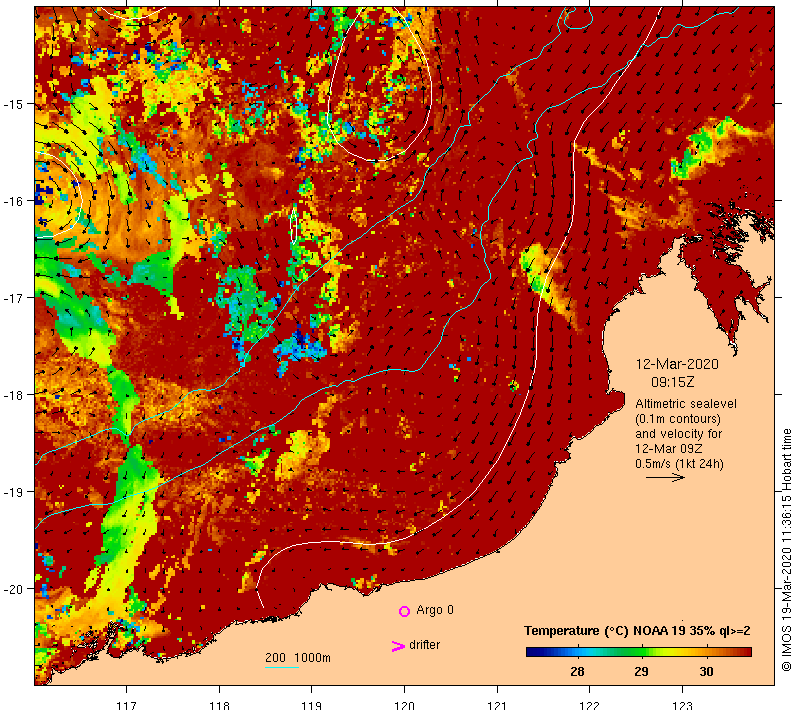Click the '117' longitude axis label

(127, 705)
